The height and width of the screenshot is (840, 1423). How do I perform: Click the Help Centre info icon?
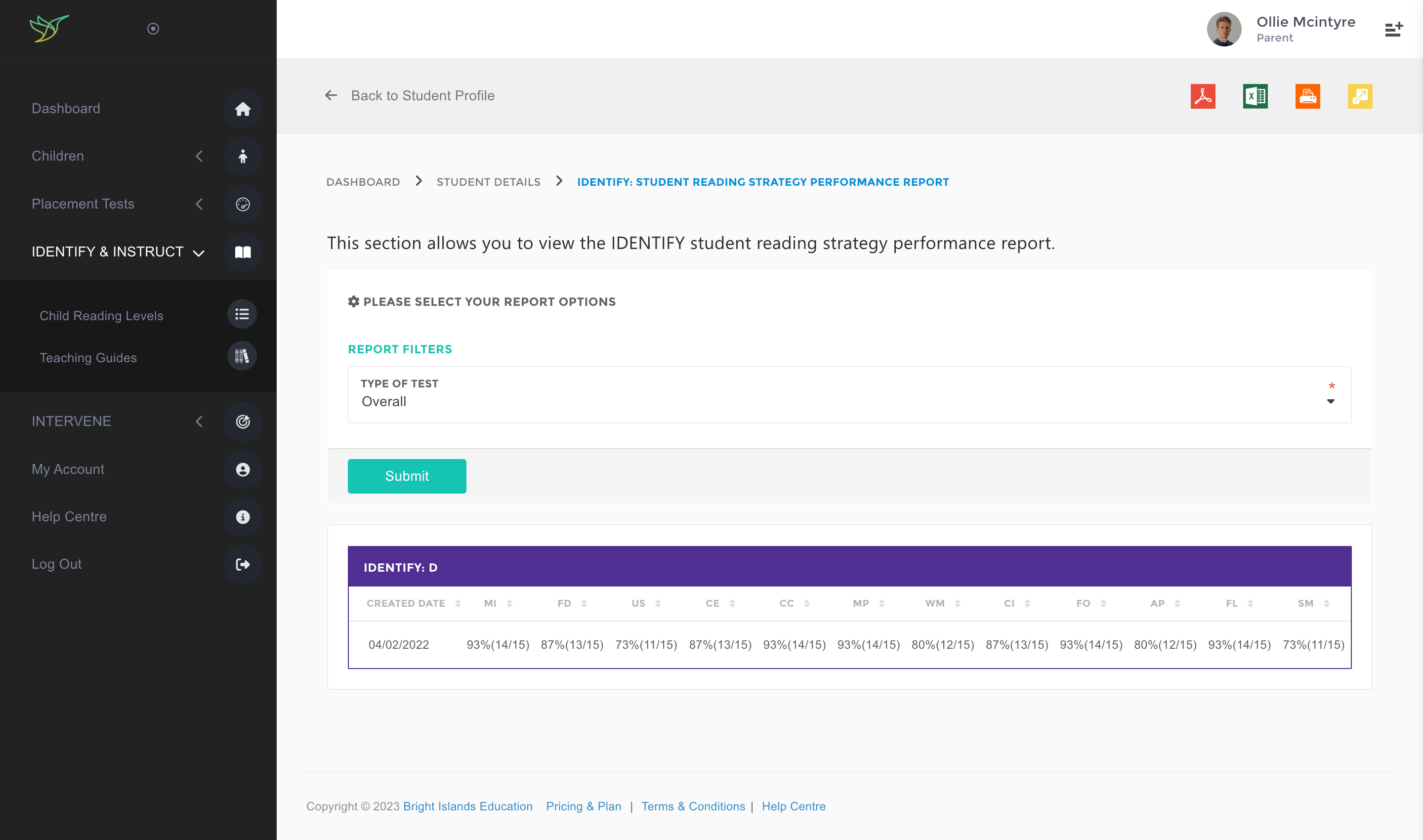[243, 517]
